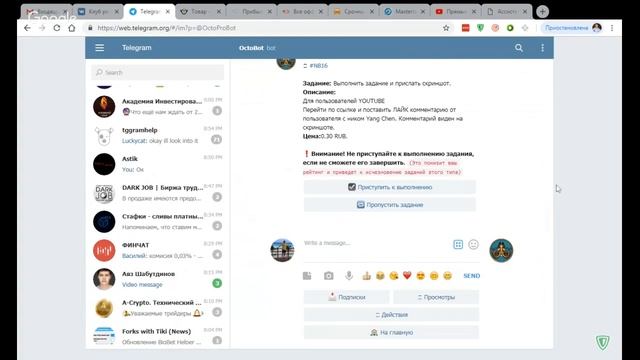The width and height of the screenshot is (640, 360).
Task: Switch to the YouTube browser tab
Action: (x=456, y=12)
